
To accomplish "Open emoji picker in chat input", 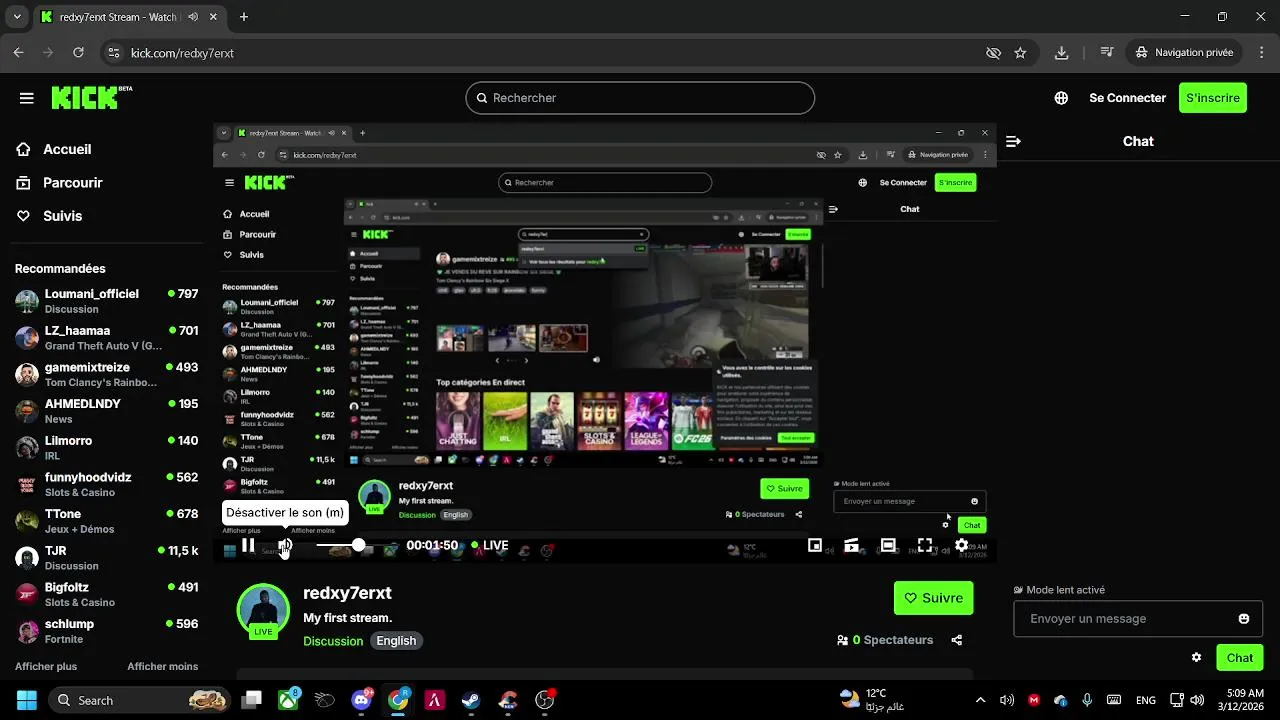I will (1244, 619).
